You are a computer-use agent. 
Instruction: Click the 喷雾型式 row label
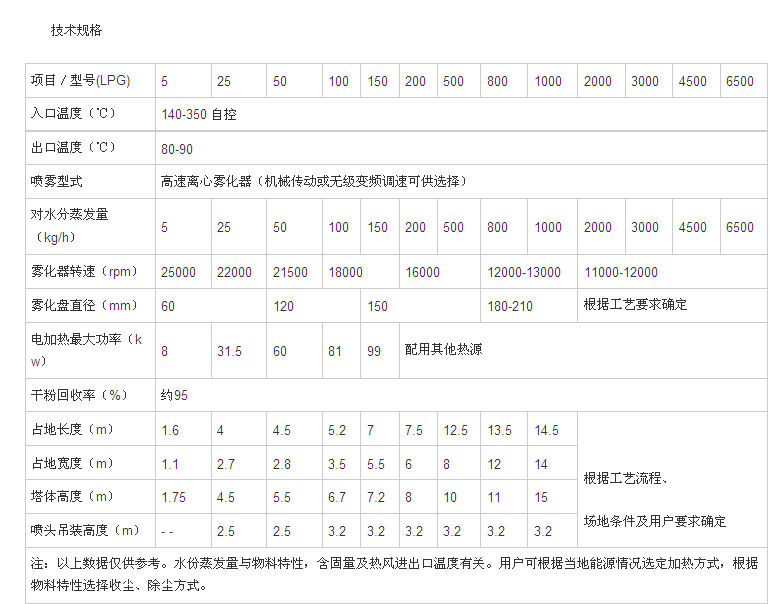point(56,181)
